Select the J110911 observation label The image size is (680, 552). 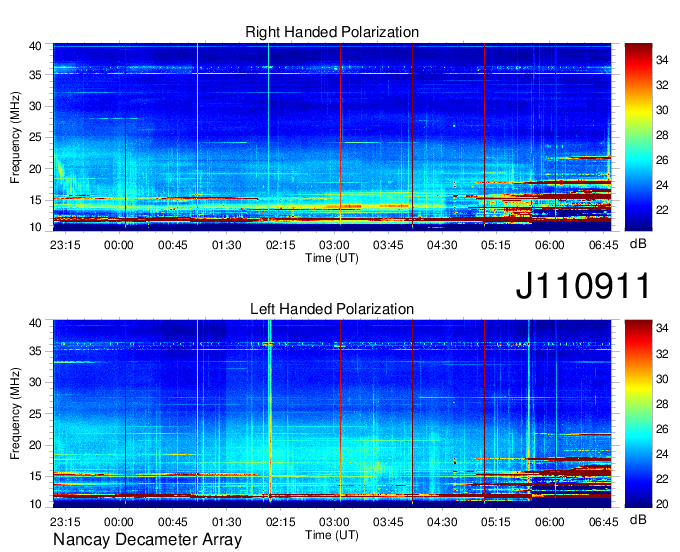point(583,285)
